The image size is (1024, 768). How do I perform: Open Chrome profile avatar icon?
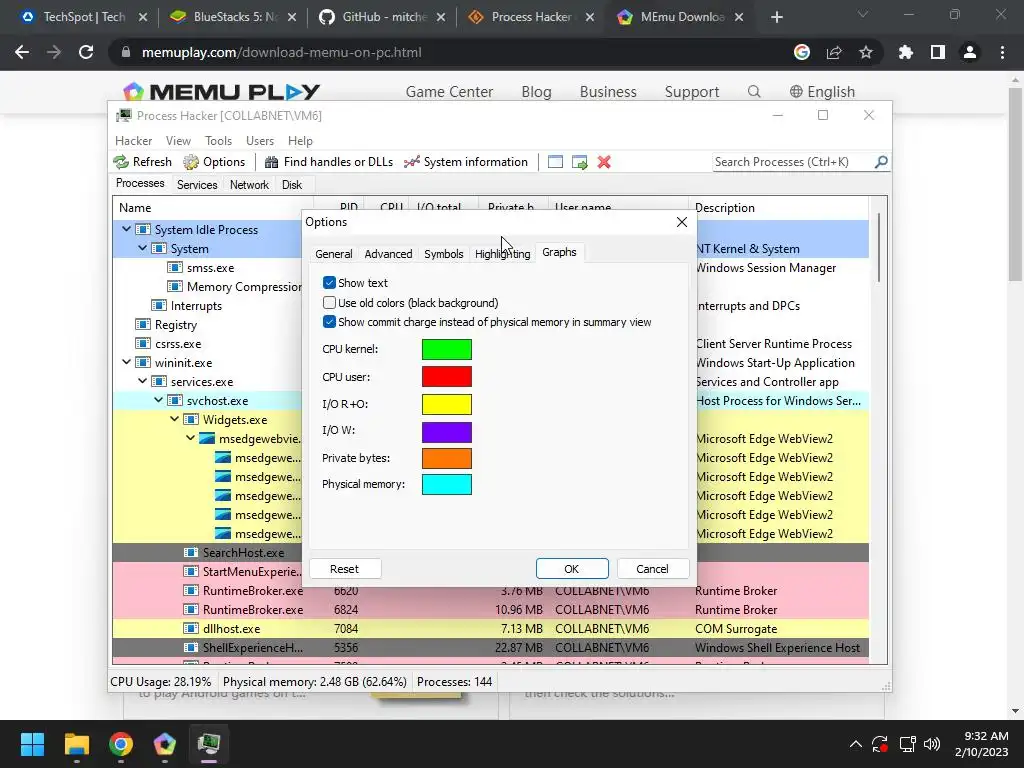[x=970, y=52]
